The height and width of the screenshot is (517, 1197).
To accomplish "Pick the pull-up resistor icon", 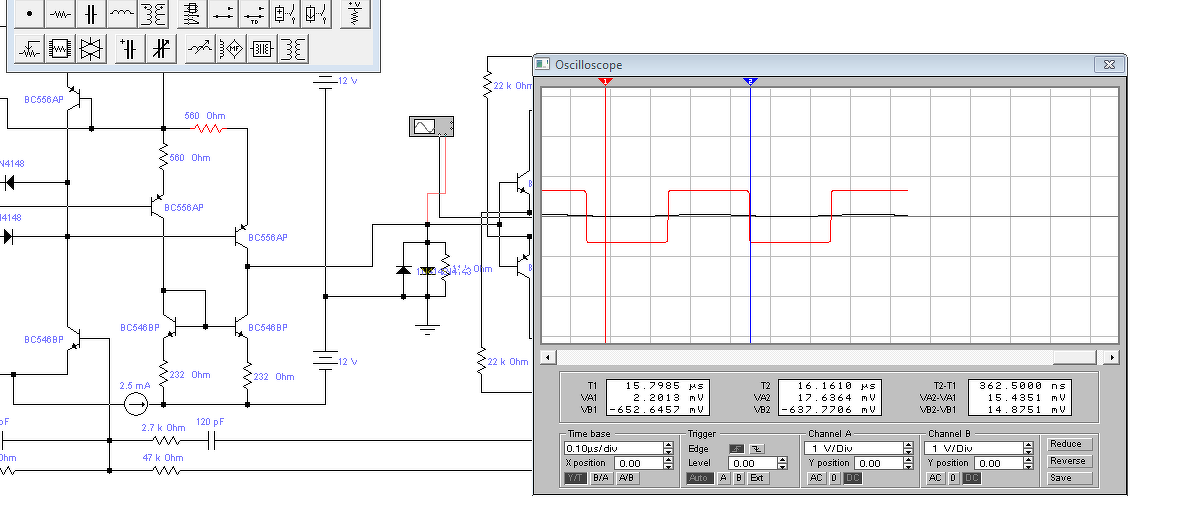I will pyautogui.click(x=354, y=14).
